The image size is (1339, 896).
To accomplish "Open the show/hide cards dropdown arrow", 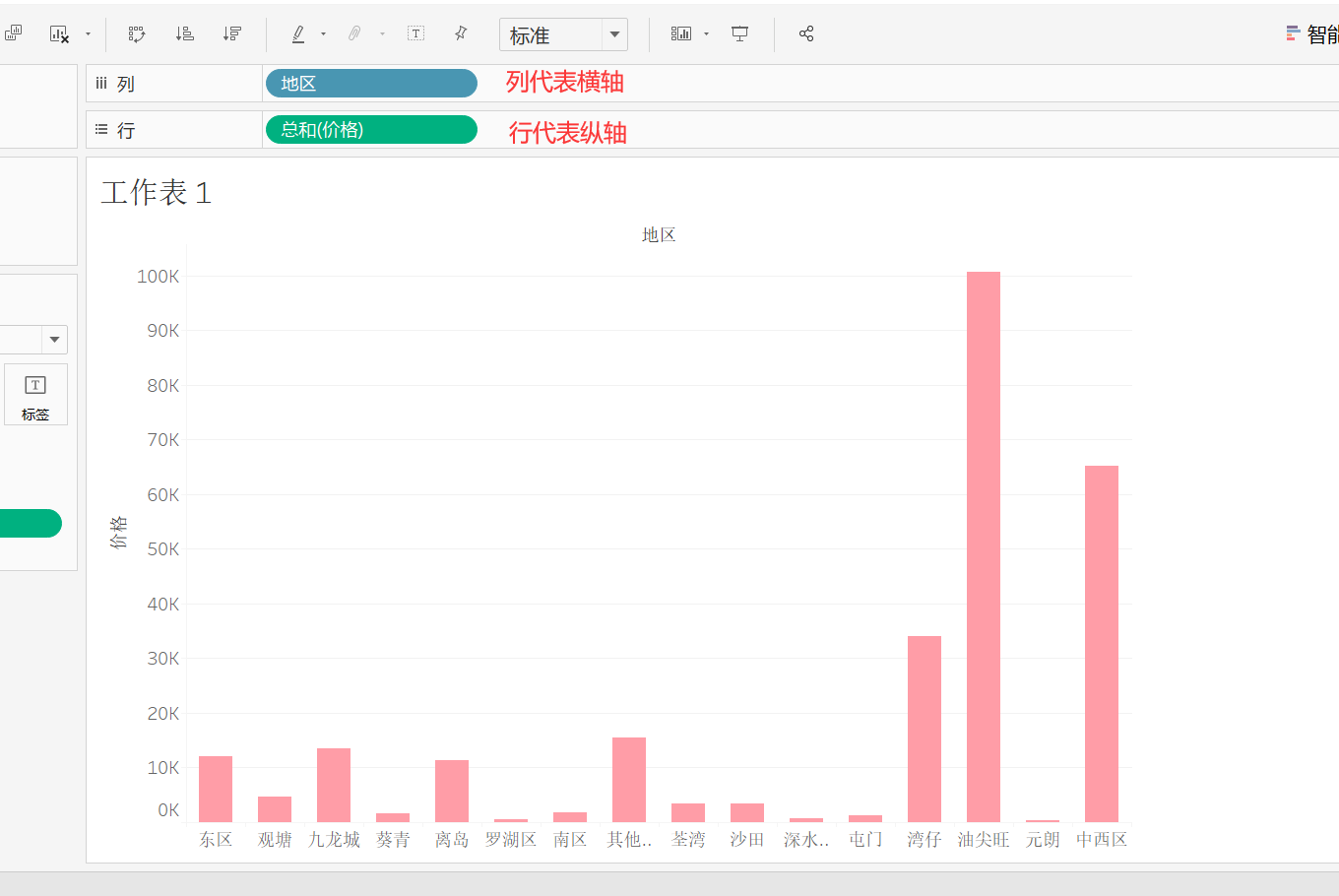I will (706, 34).
